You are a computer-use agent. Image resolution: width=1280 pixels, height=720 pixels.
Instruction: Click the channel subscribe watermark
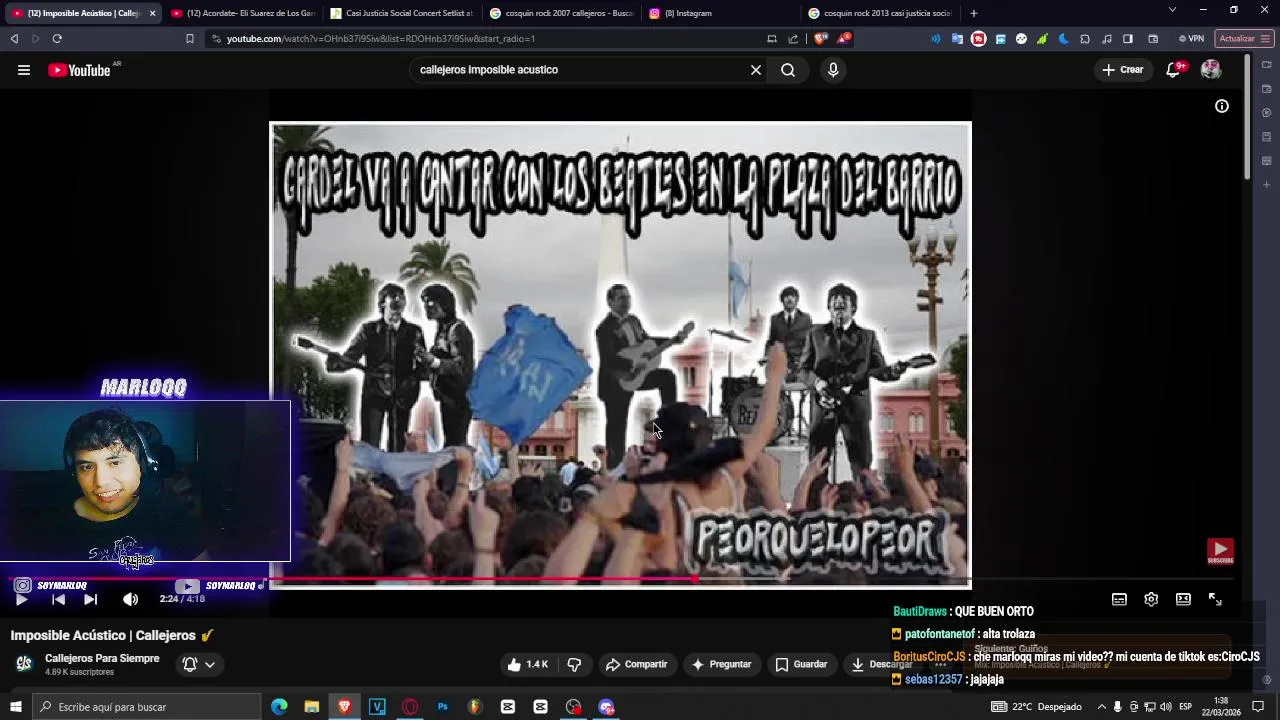(1220, 552)
